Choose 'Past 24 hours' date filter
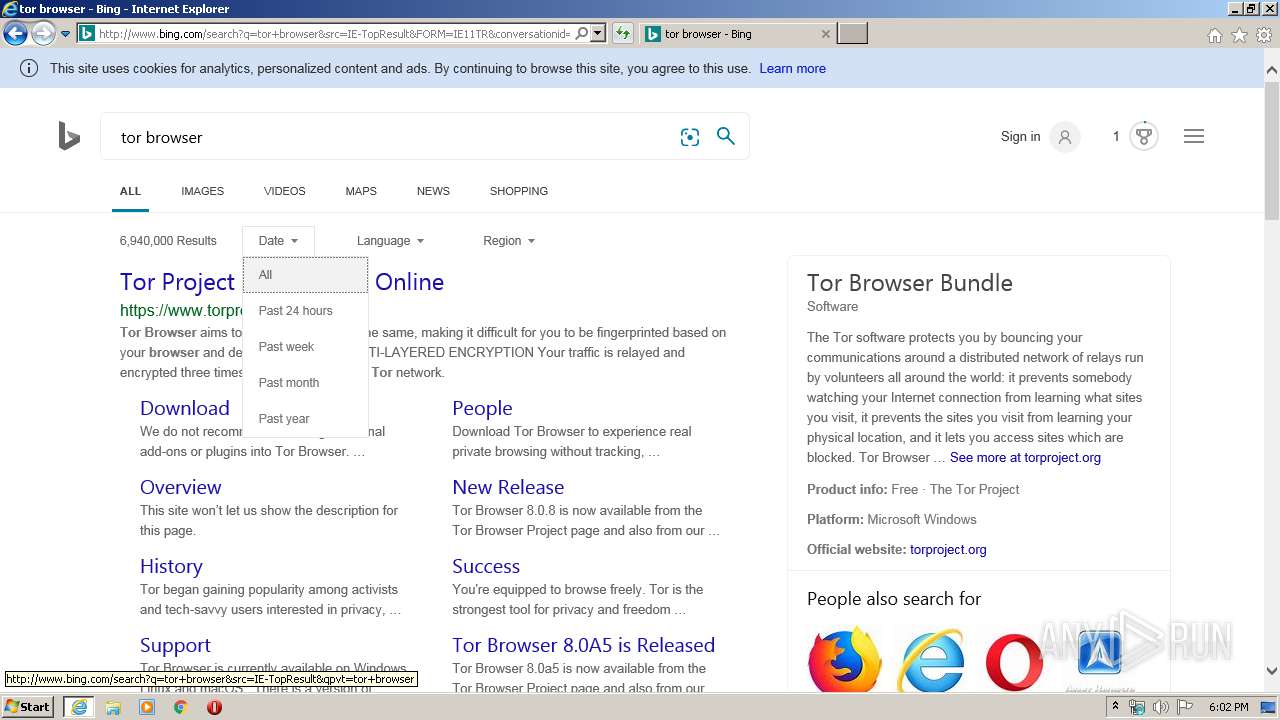1280x720 pixels. tap(305, 311)
